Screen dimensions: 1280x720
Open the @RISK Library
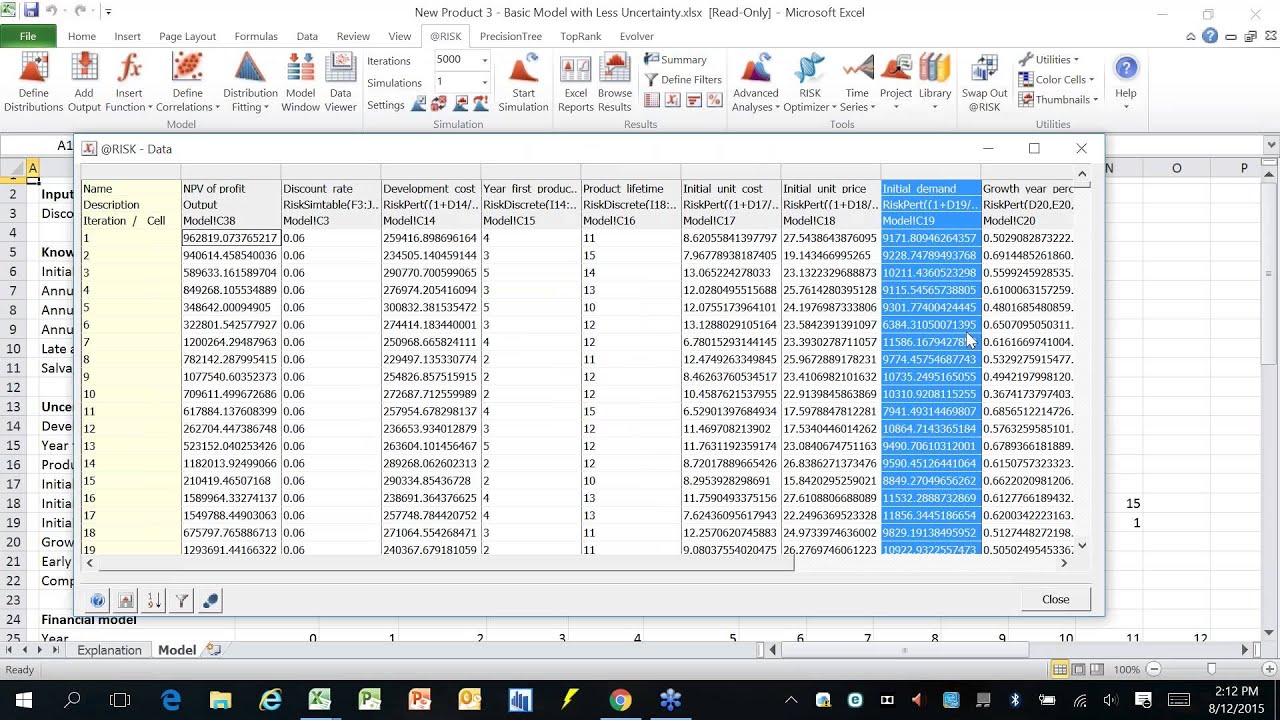click(x=935, y=83)
